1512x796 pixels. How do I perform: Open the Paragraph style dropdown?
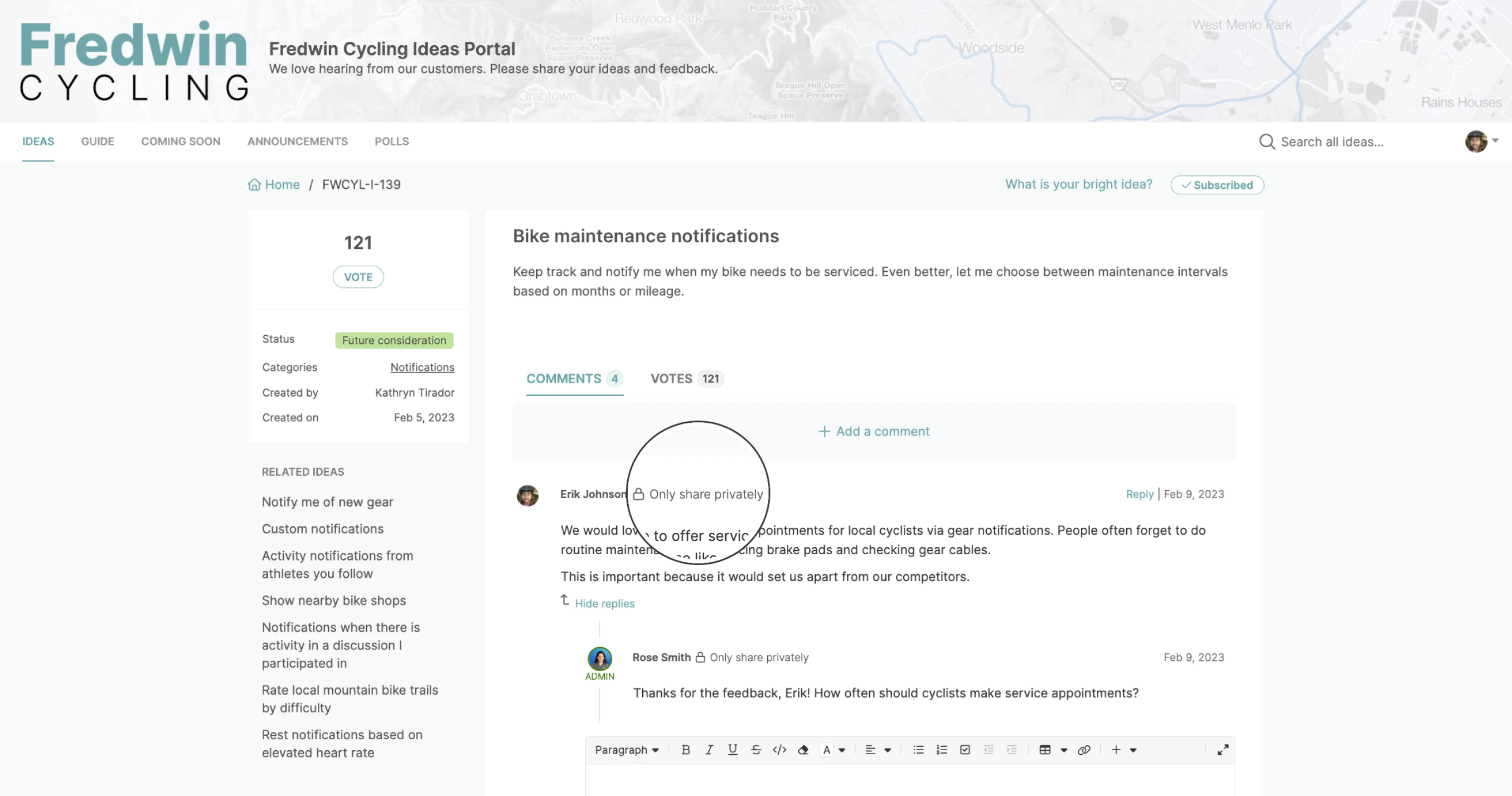pyautogui.click(x=626, y=750)
